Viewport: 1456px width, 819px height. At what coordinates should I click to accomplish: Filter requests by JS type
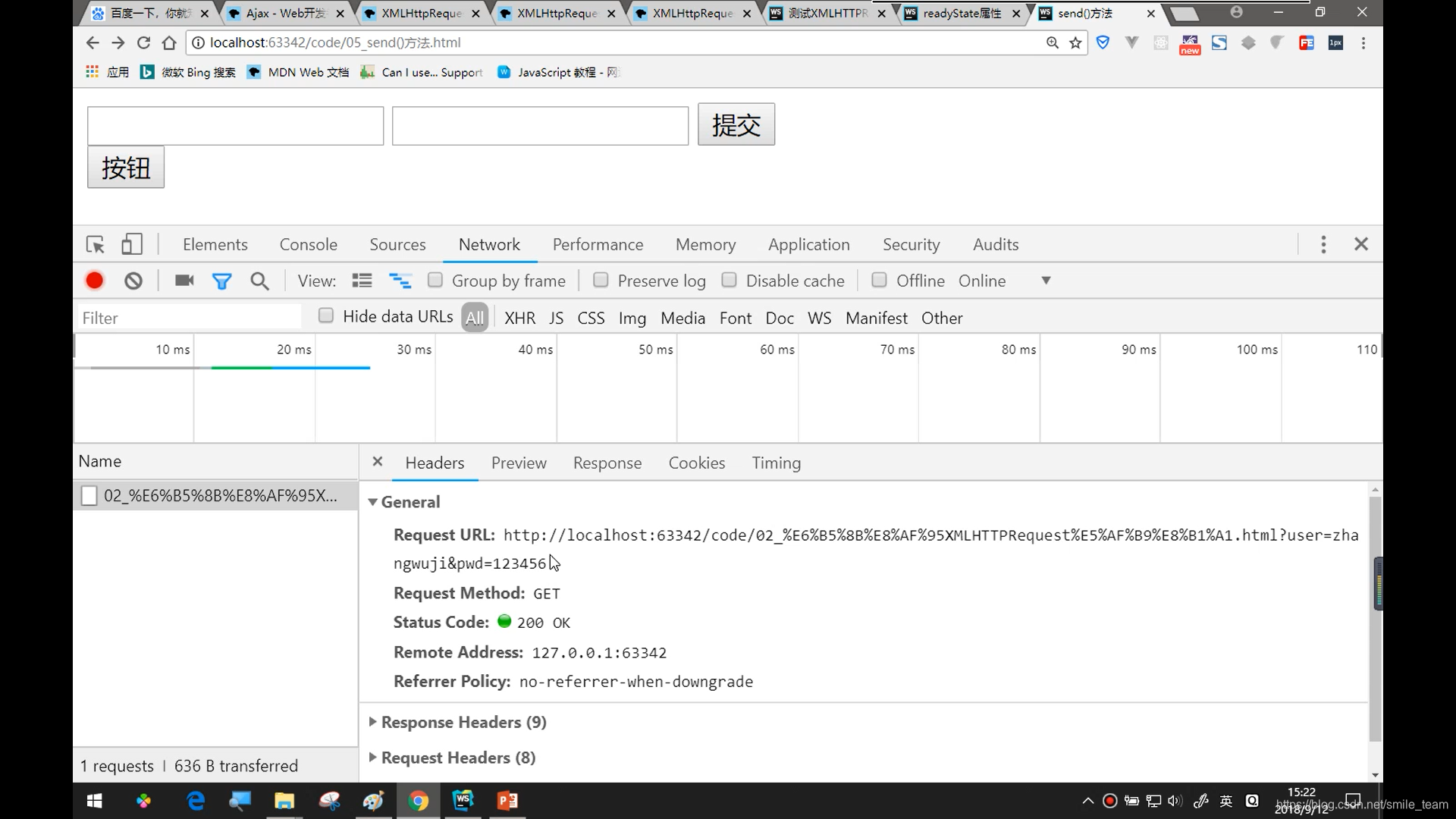tap(557, 318)
